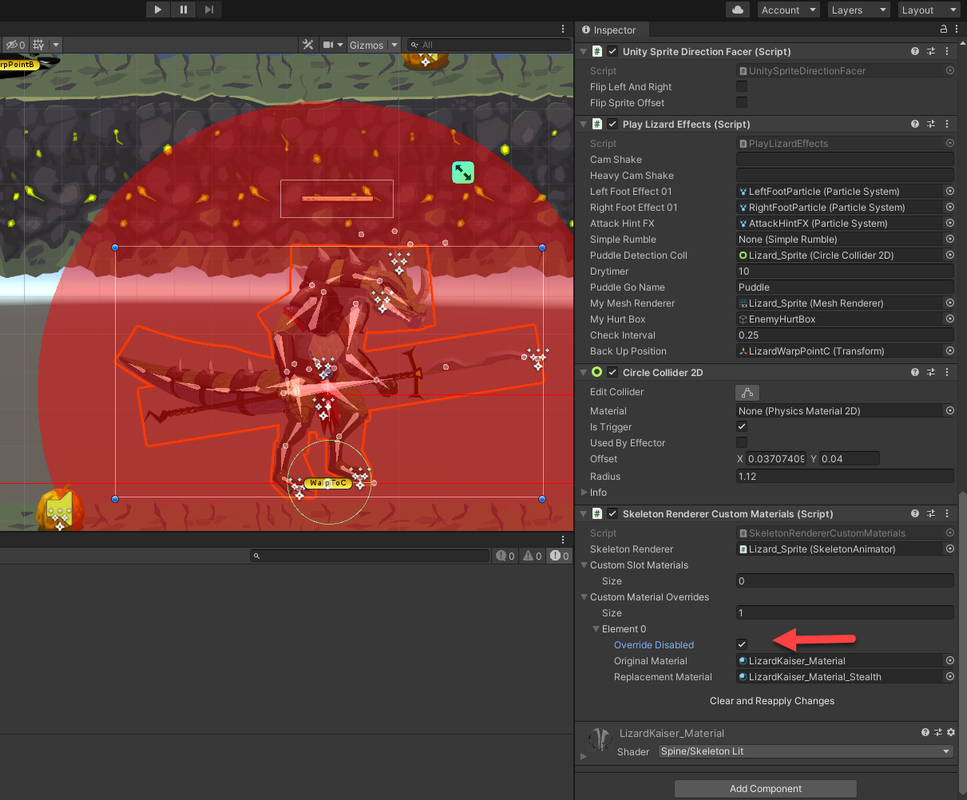Collapse the Unity Sprite Direction Facer component

(x=583, y=52)
